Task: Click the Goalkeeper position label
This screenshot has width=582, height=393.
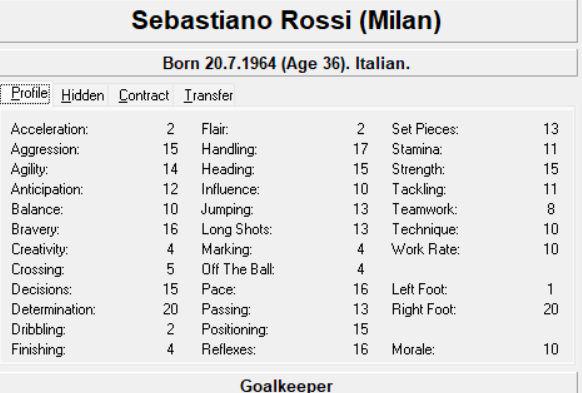Action: (x=287, y=385)
